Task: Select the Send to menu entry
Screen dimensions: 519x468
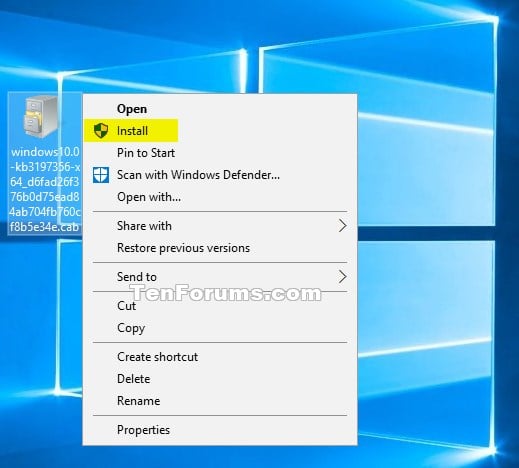Action: coord(137,277)
